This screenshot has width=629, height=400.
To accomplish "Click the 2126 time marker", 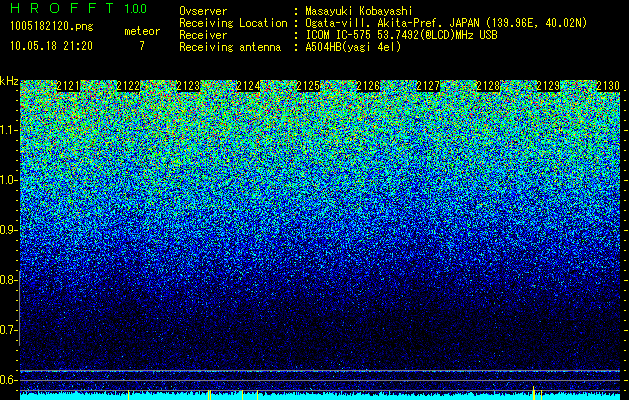I will coord(368,86).
